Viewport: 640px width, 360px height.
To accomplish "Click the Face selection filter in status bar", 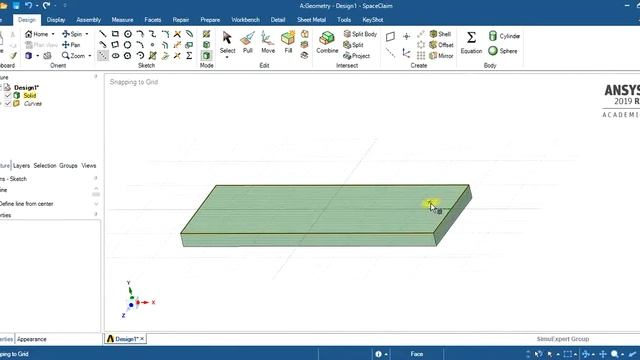I will 417,354.
